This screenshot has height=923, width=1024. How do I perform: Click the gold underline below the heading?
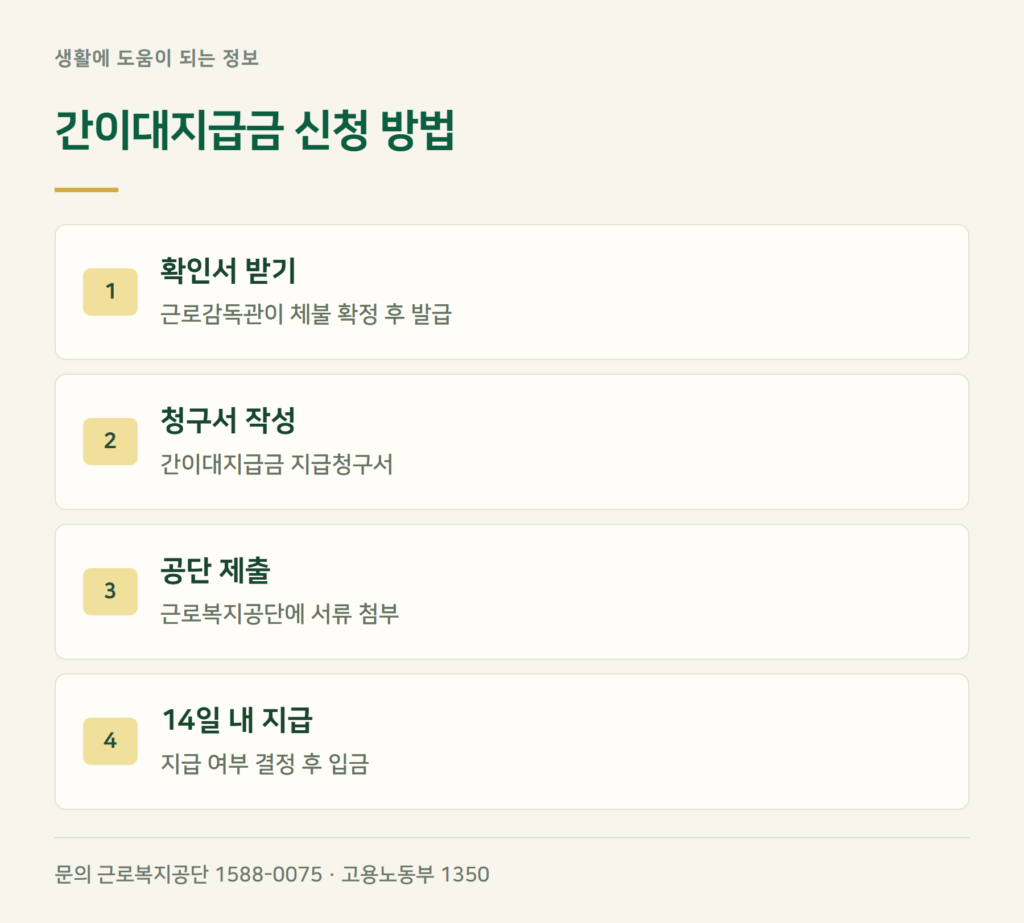point(86,190)
